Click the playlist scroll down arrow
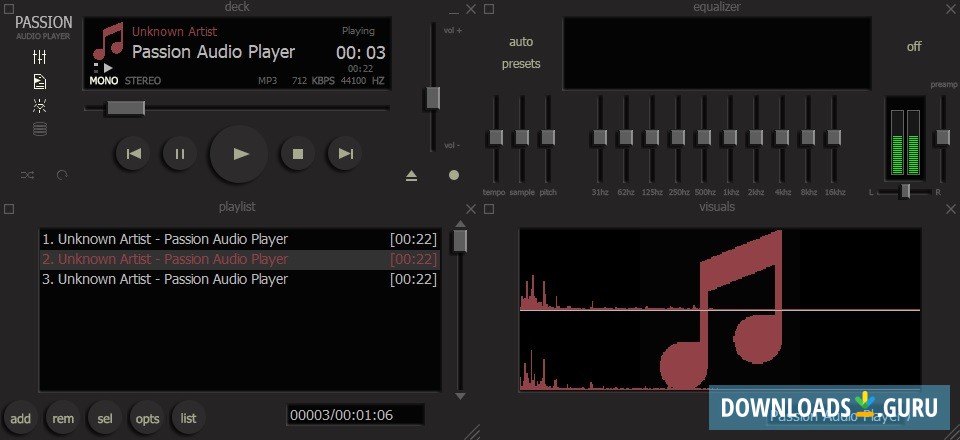960x440 pixels. point(460,397)
